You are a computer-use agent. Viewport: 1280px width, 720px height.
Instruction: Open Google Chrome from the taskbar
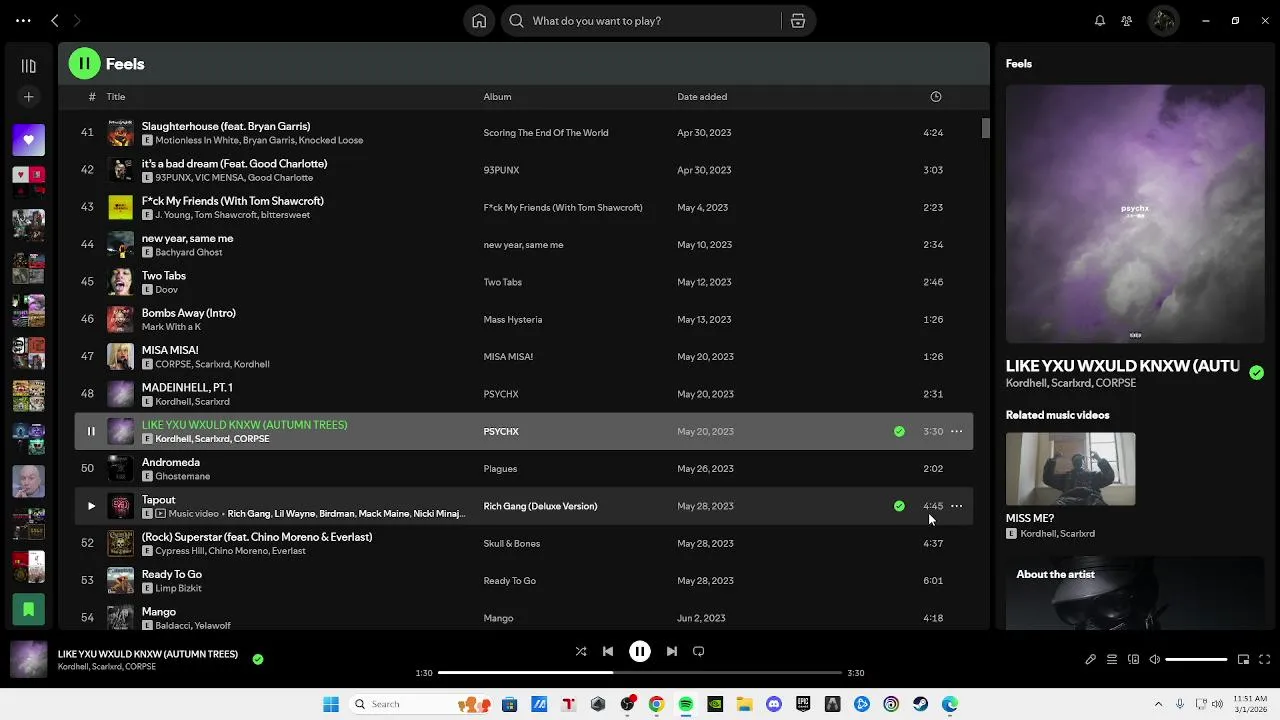pos(656,704)
